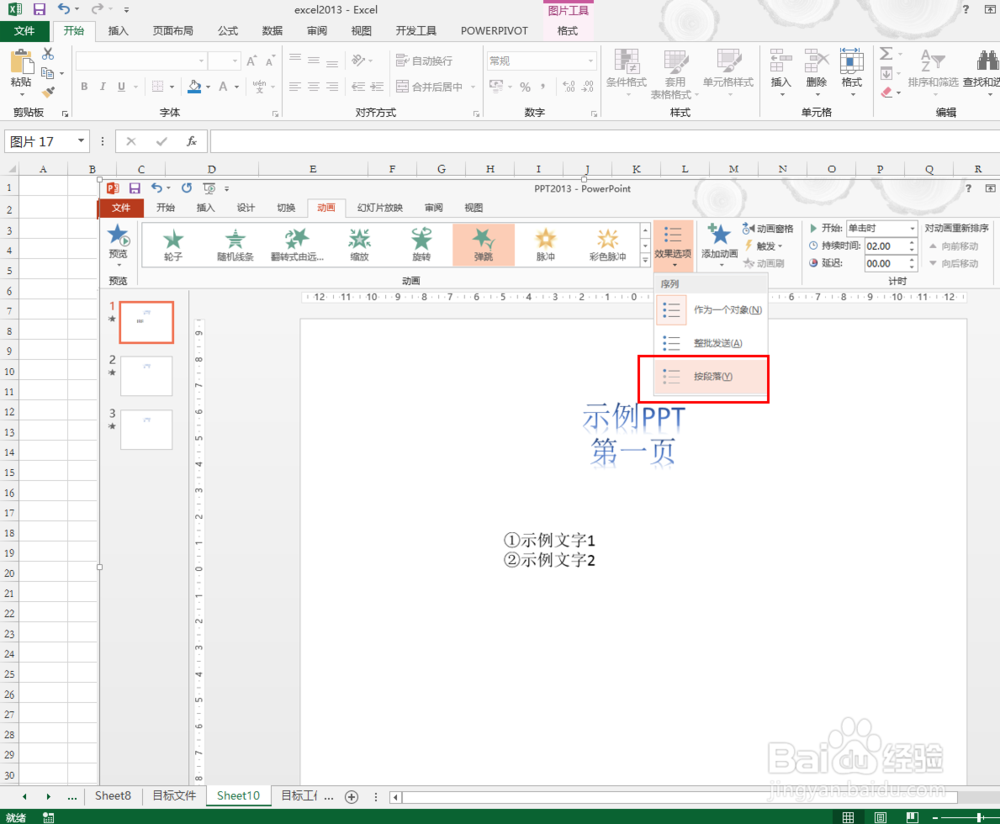Click the Cut scissors icon in Excel
1000x824 pixels.
48,54
